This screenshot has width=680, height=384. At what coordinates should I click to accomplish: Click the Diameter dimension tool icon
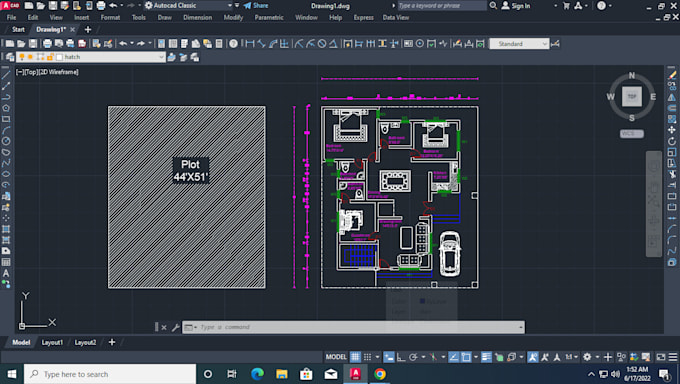pos(322,43)
